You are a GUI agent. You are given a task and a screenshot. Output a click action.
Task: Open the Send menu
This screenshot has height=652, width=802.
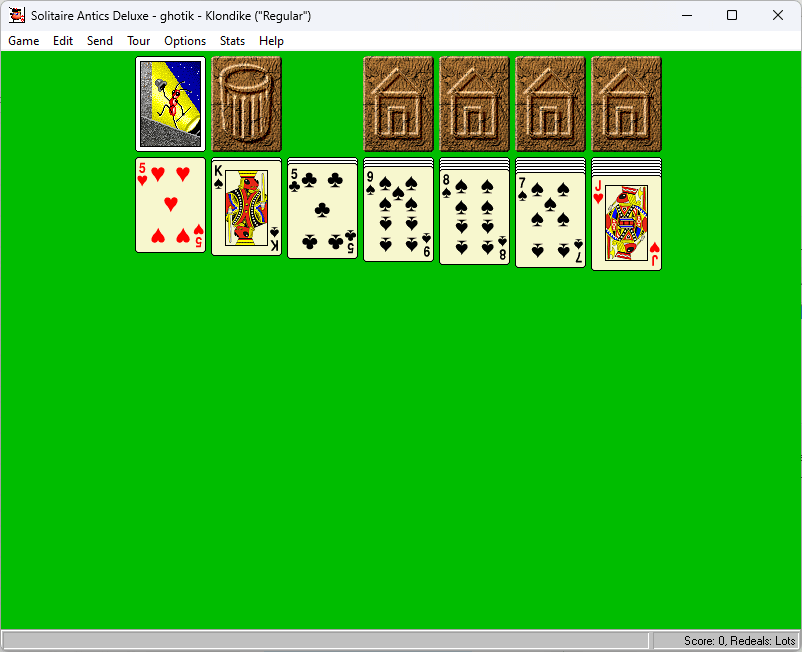click(100, 41)
